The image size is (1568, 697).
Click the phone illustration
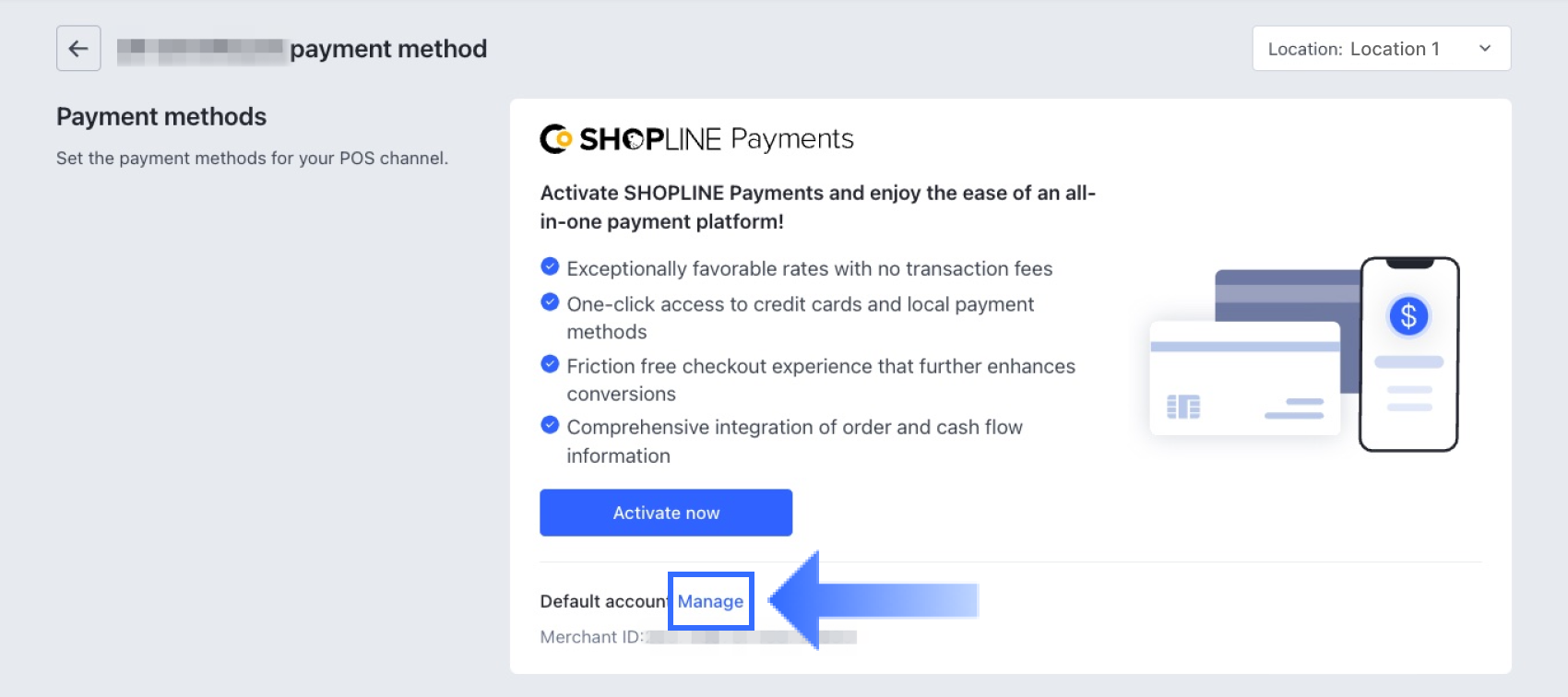1409,354
